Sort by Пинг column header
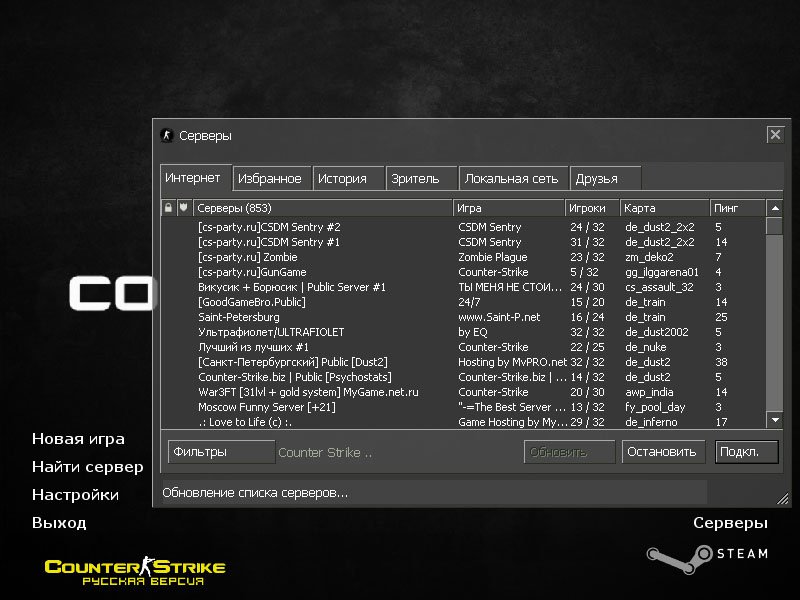Screen dimensions: 800x600 pos(737,208)
